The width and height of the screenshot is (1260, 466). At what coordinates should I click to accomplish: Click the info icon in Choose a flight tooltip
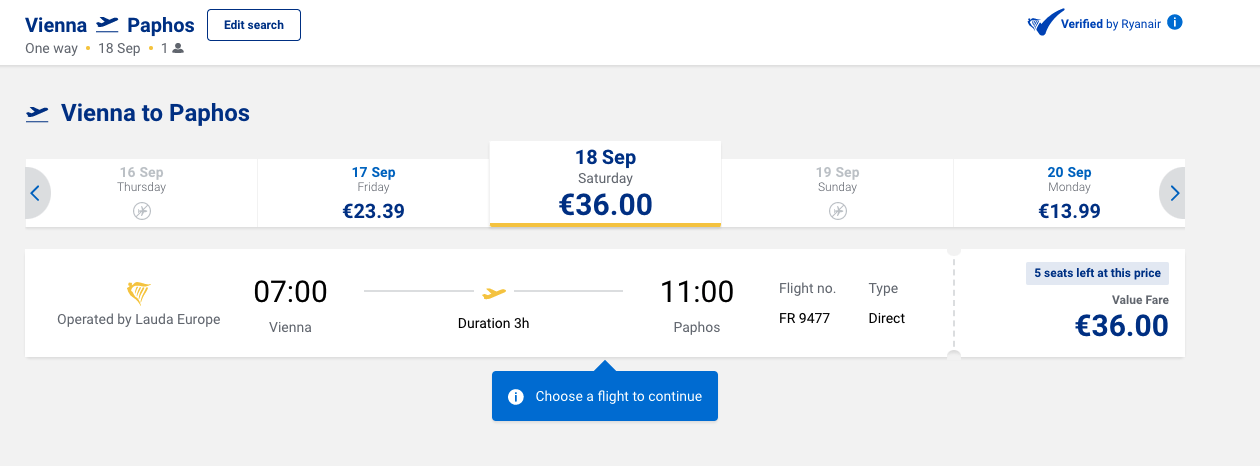click(516, 396)
